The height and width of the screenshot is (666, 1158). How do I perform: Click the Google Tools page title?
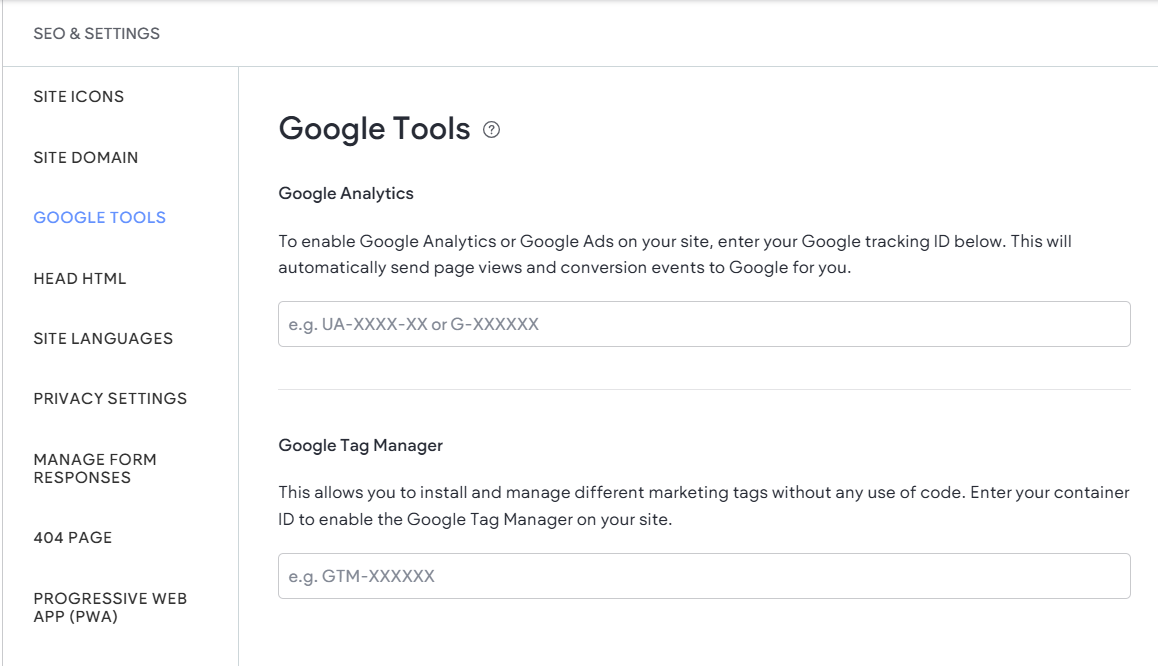click(374, 128)
